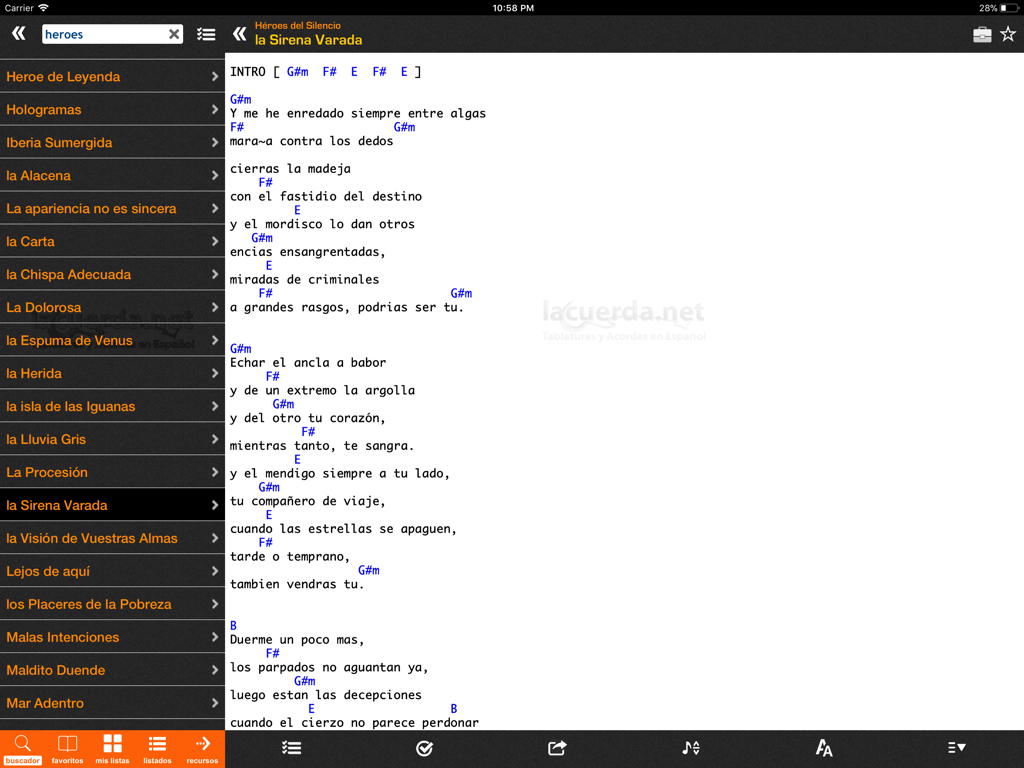The image size is (1024, 768).
Task: Change font size with the A icon
Action: (x=824, y=748)
